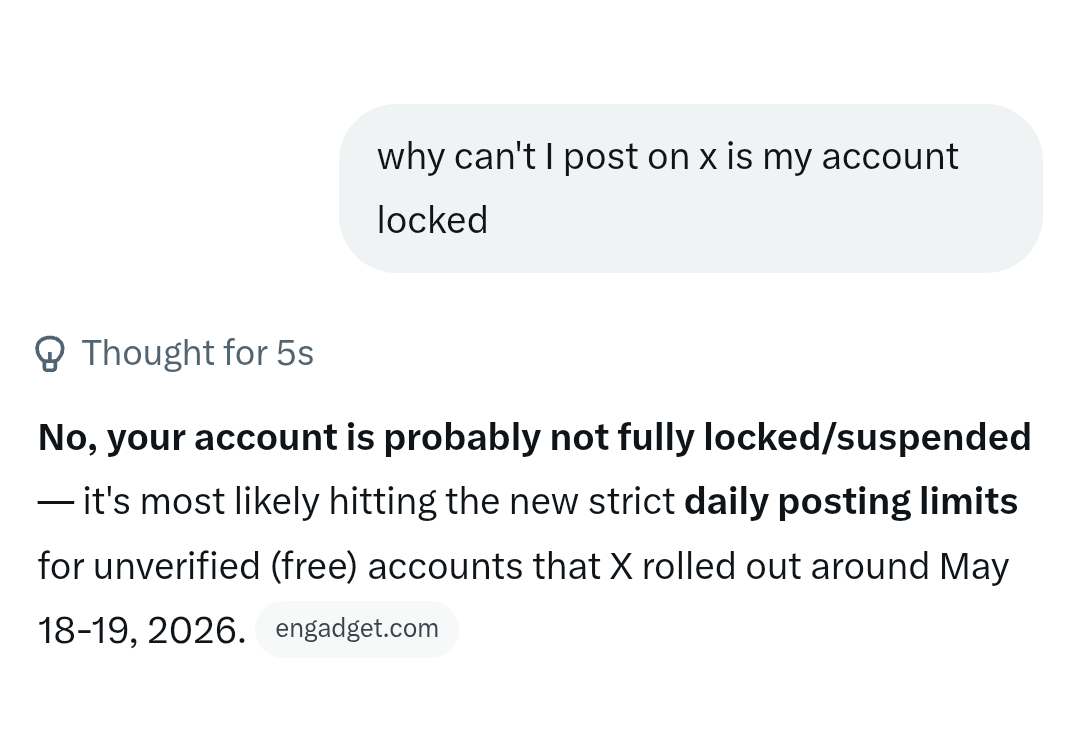Viewport: 1080px width, 730px height.
Task: Click the "18-19, 2026." date text
Action: (x=142, y=630)
